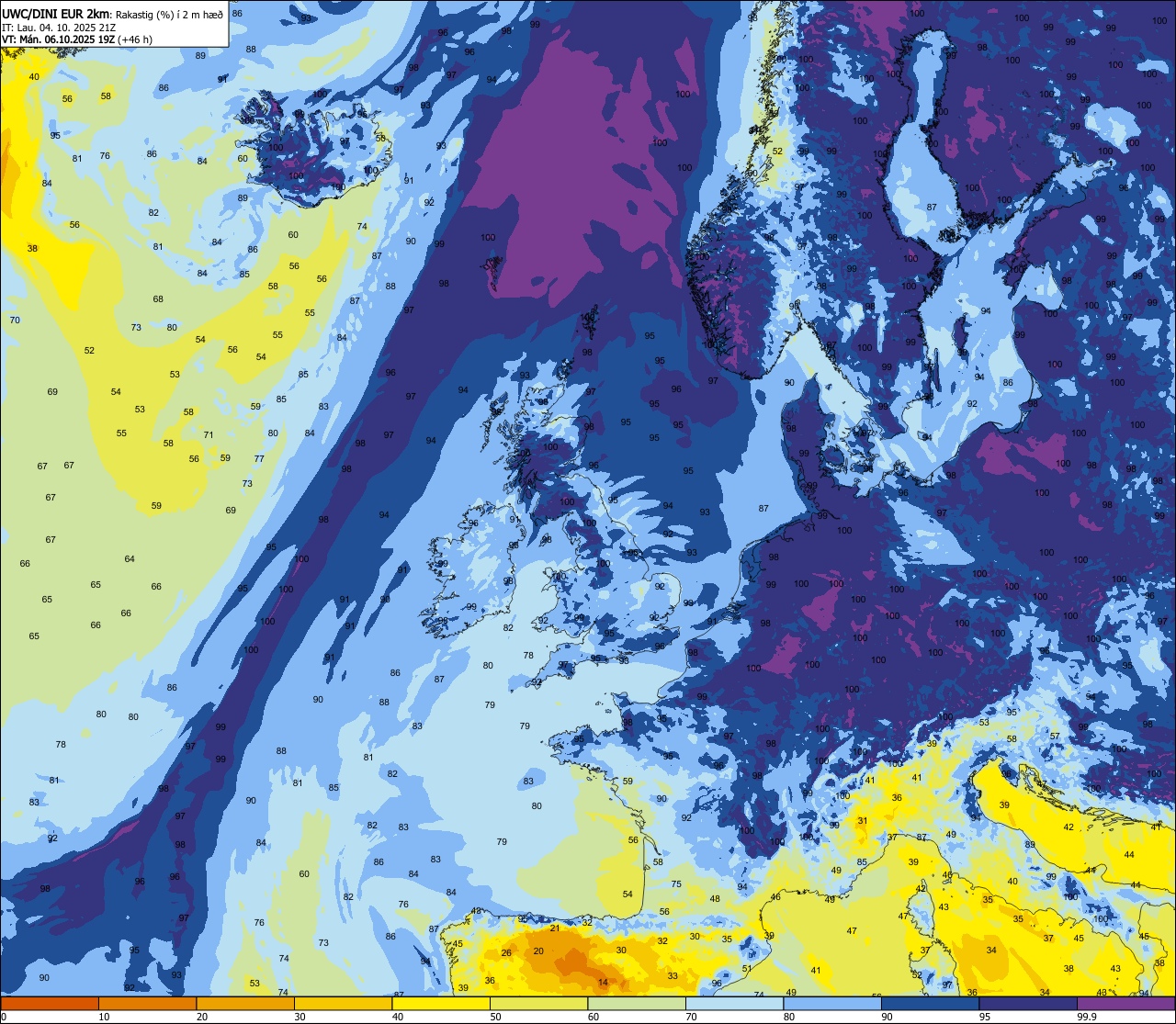Click the "31" humidity value over the Alps
1176x1024 pixels.
tap(863, 821)
